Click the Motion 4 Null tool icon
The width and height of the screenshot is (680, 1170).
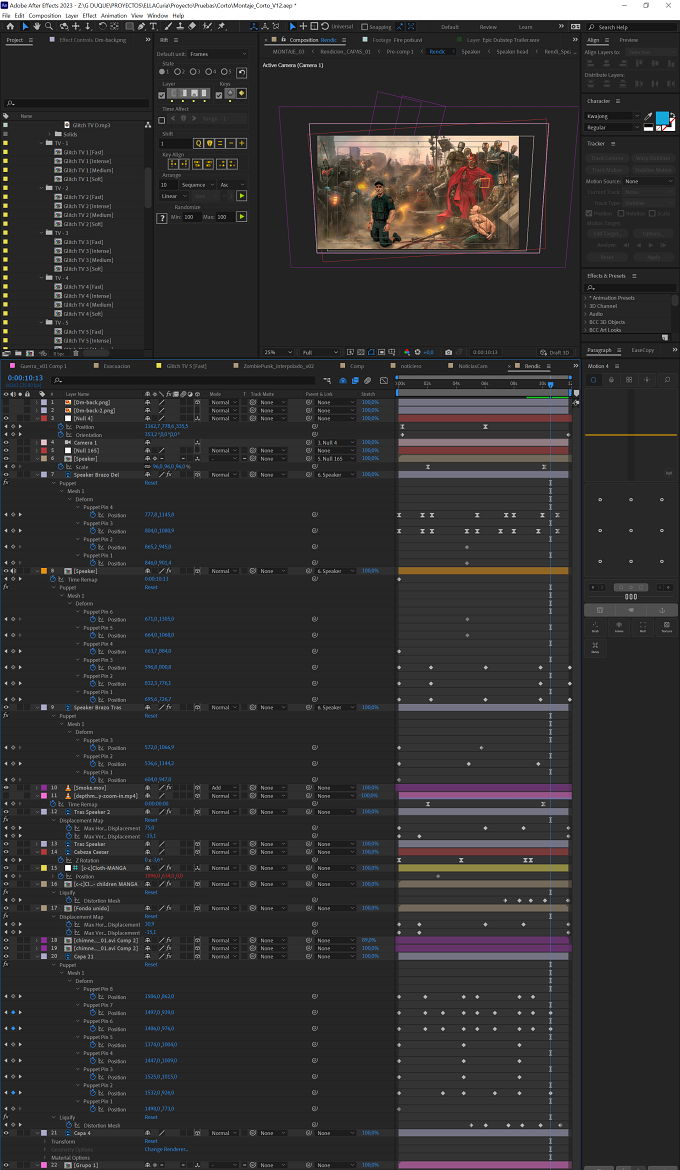tap(643, 627)
